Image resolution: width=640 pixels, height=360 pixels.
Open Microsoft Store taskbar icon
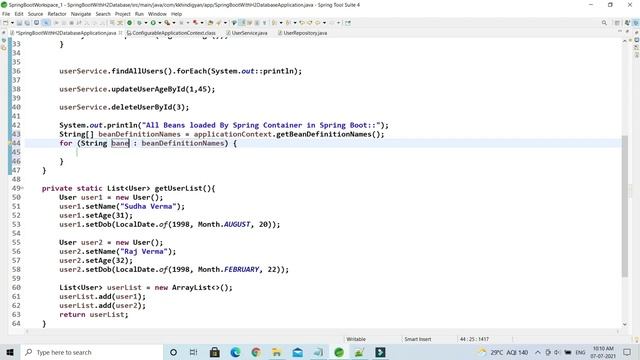pyautogui.click(x=215, y=352)
